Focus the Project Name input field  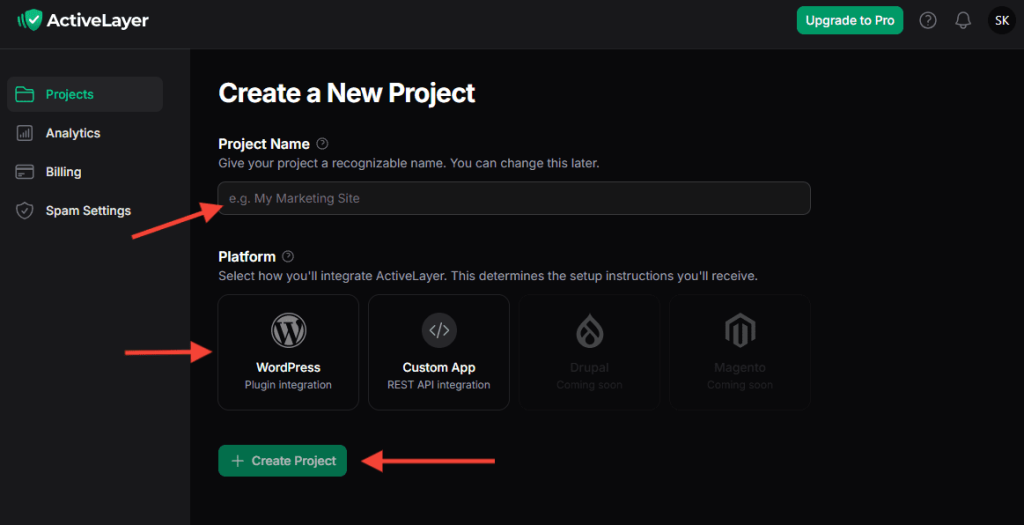pos(514,199)
